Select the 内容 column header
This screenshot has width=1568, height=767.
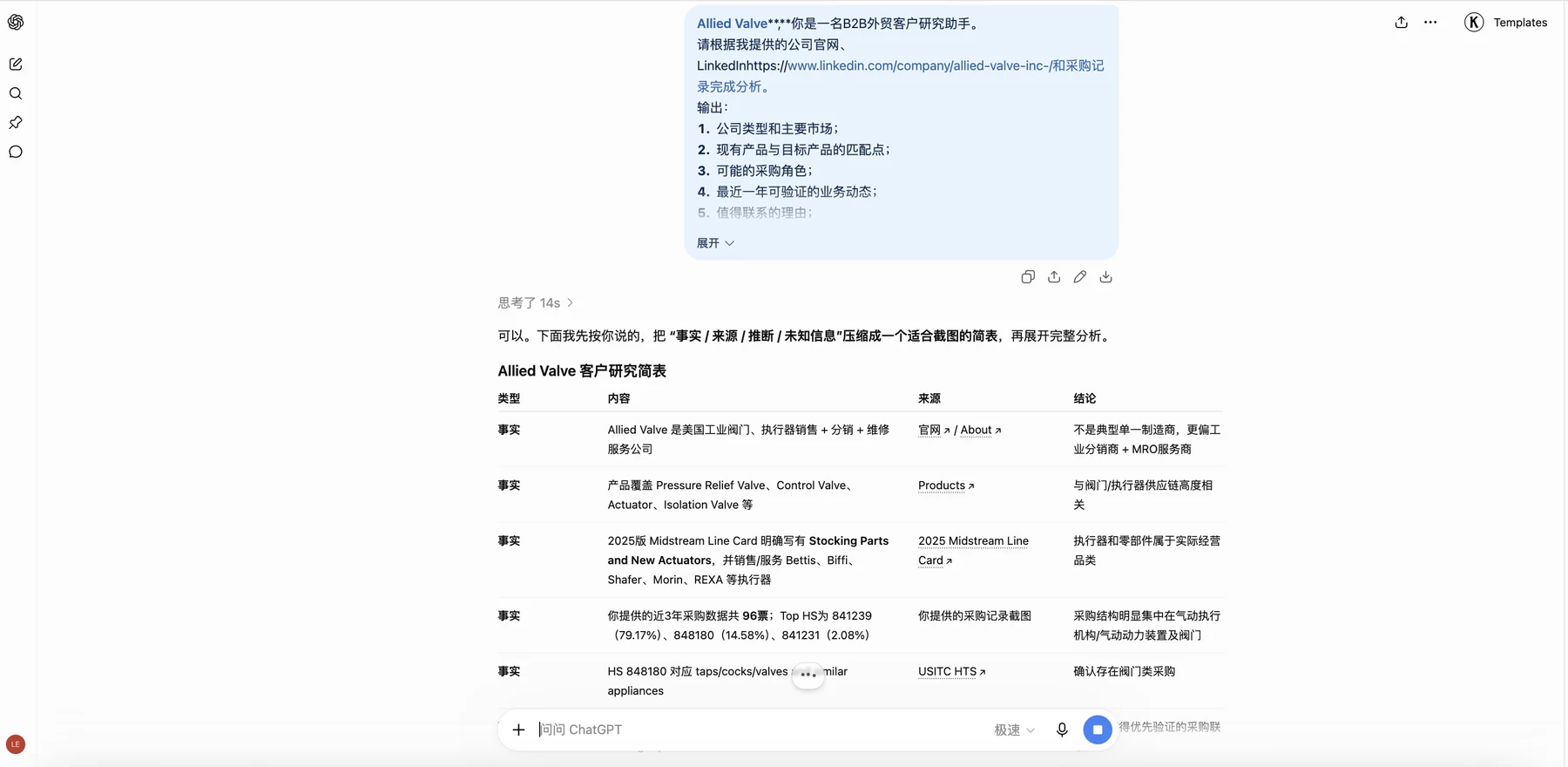[618, 398]
